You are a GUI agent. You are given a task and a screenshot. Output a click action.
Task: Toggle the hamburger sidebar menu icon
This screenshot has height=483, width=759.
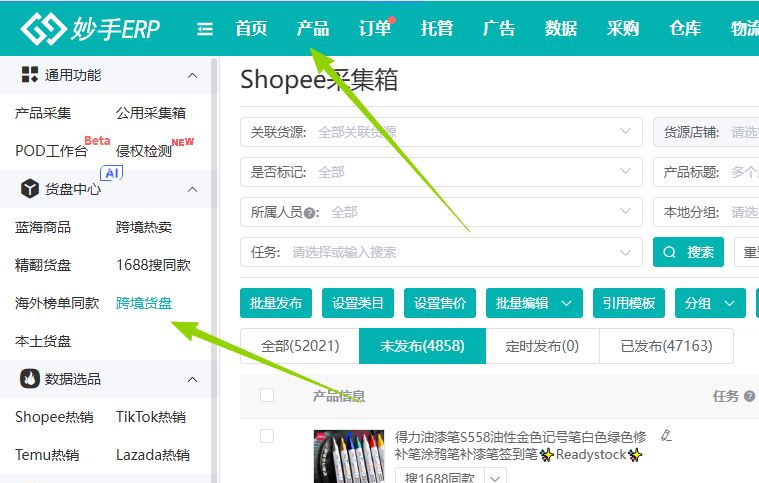click(x=205, y=29)
